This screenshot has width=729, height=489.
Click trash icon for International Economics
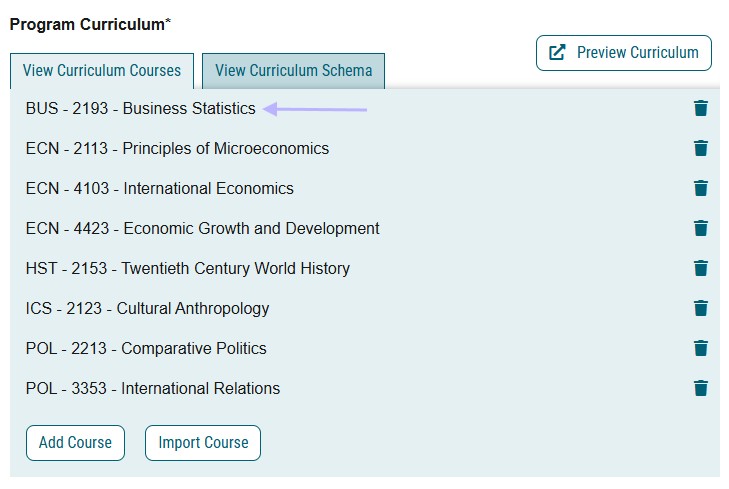coord(701,188)
